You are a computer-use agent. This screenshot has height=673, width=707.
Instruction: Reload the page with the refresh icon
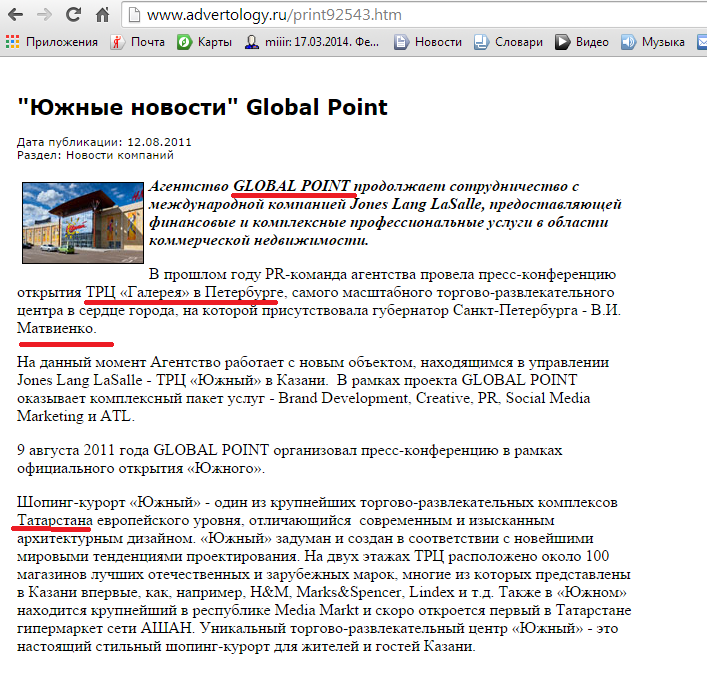73,15
